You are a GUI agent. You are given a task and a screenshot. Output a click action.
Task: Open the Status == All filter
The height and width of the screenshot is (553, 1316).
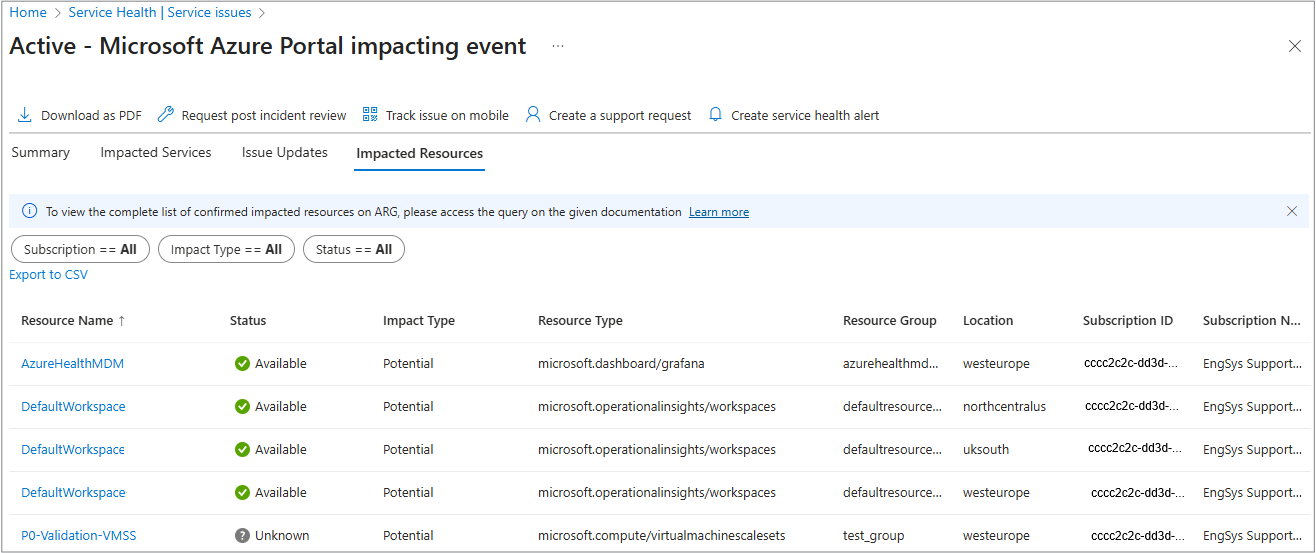353,249
